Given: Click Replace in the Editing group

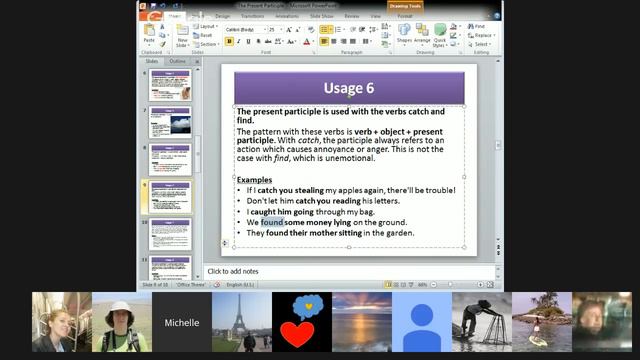Looking at the screenshot, I should click(481, 36).
